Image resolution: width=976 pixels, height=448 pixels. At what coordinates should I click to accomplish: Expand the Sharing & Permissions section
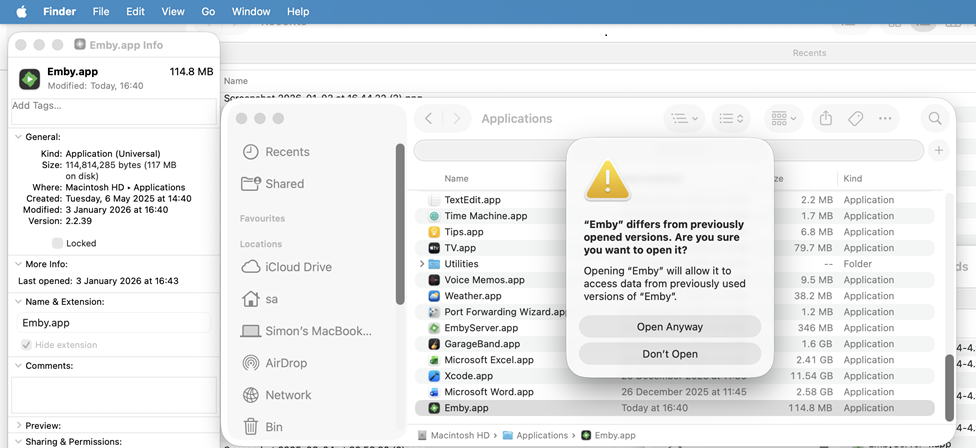tap(17, 442)
